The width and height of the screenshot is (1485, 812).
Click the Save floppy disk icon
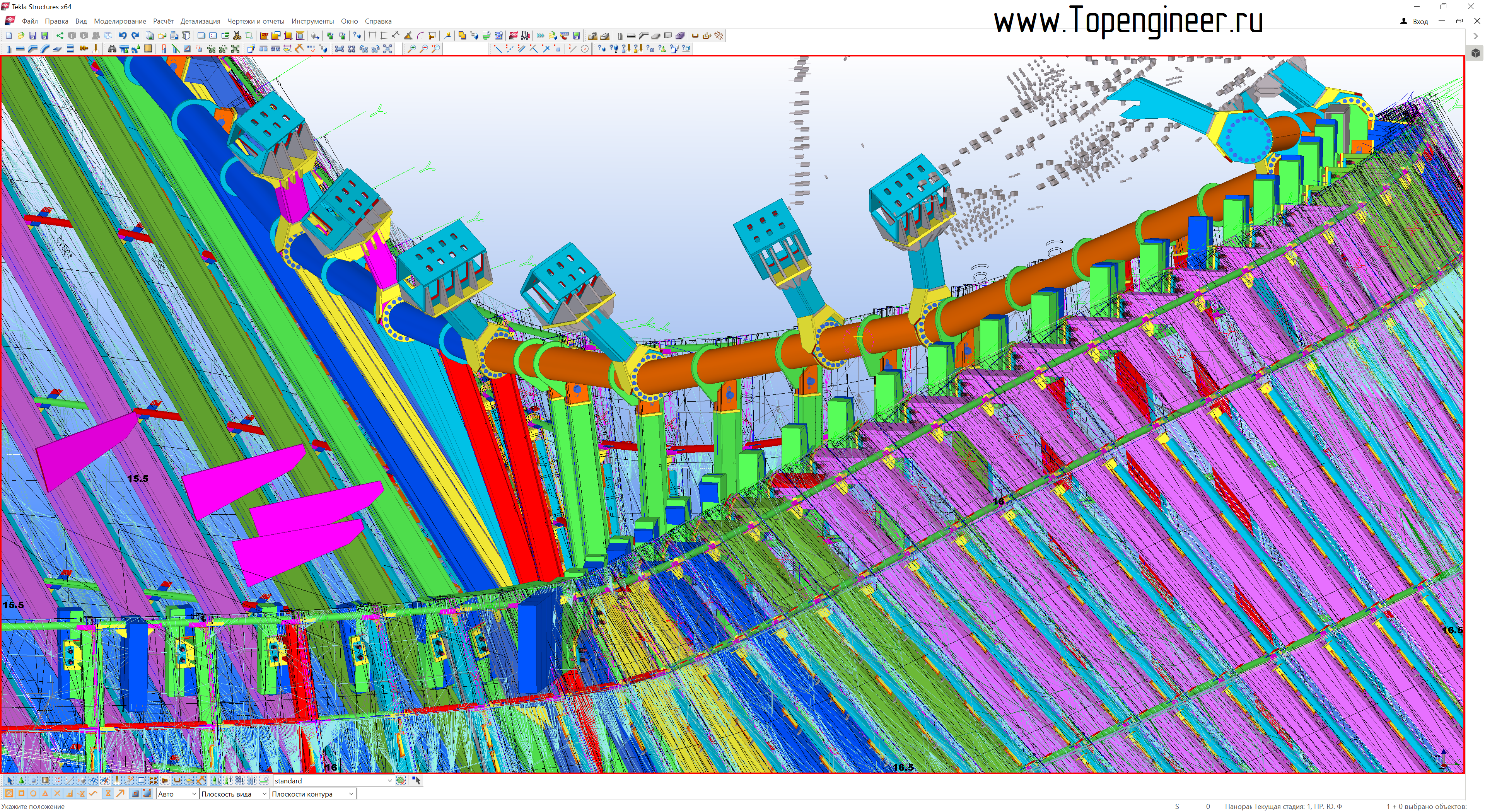coord(33,36)
